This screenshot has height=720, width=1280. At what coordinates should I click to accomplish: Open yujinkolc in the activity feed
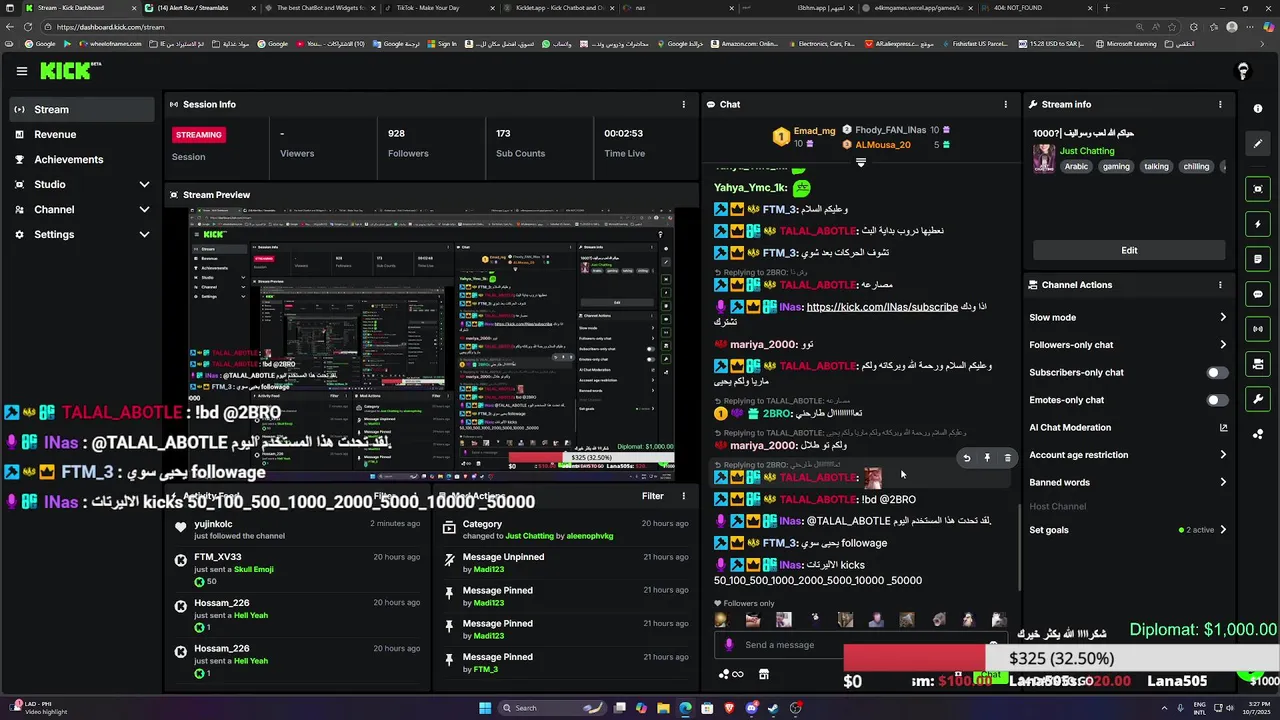213,524
